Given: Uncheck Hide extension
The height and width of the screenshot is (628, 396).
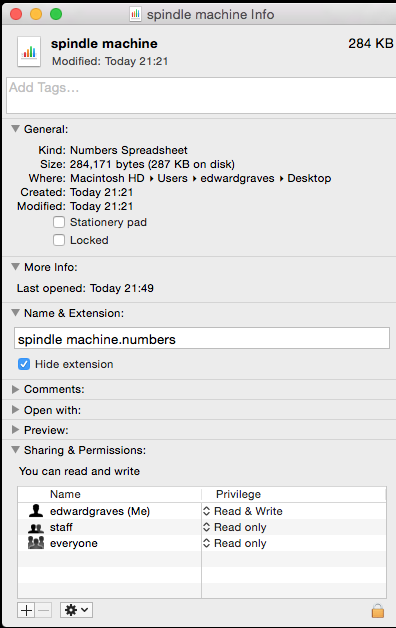Looking at the screenshot, I should pos(24,364).
